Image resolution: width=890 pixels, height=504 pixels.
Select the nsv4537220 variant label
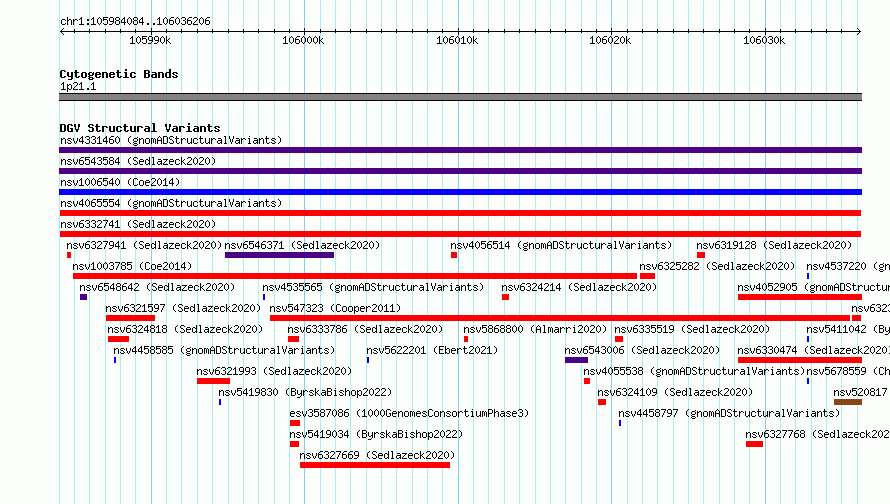(848, 266)
